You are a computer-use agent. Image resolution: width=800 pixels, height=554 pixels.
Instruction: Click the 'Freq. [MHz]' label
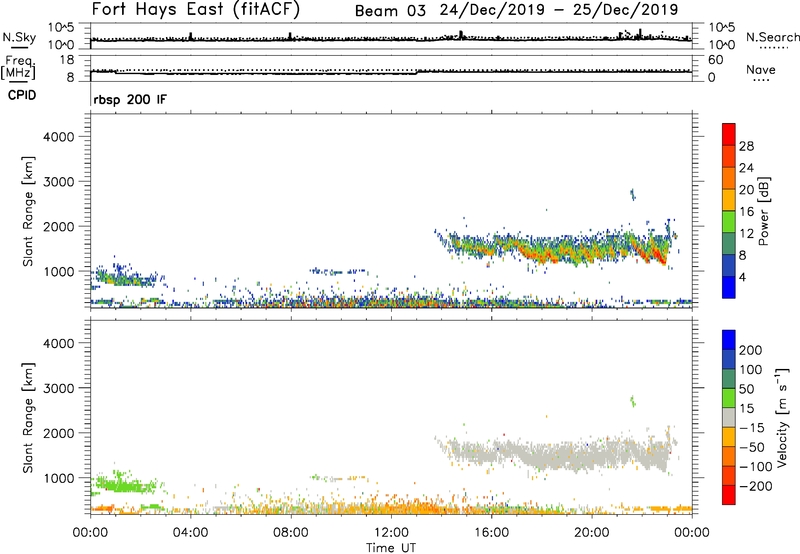(19, 67)
